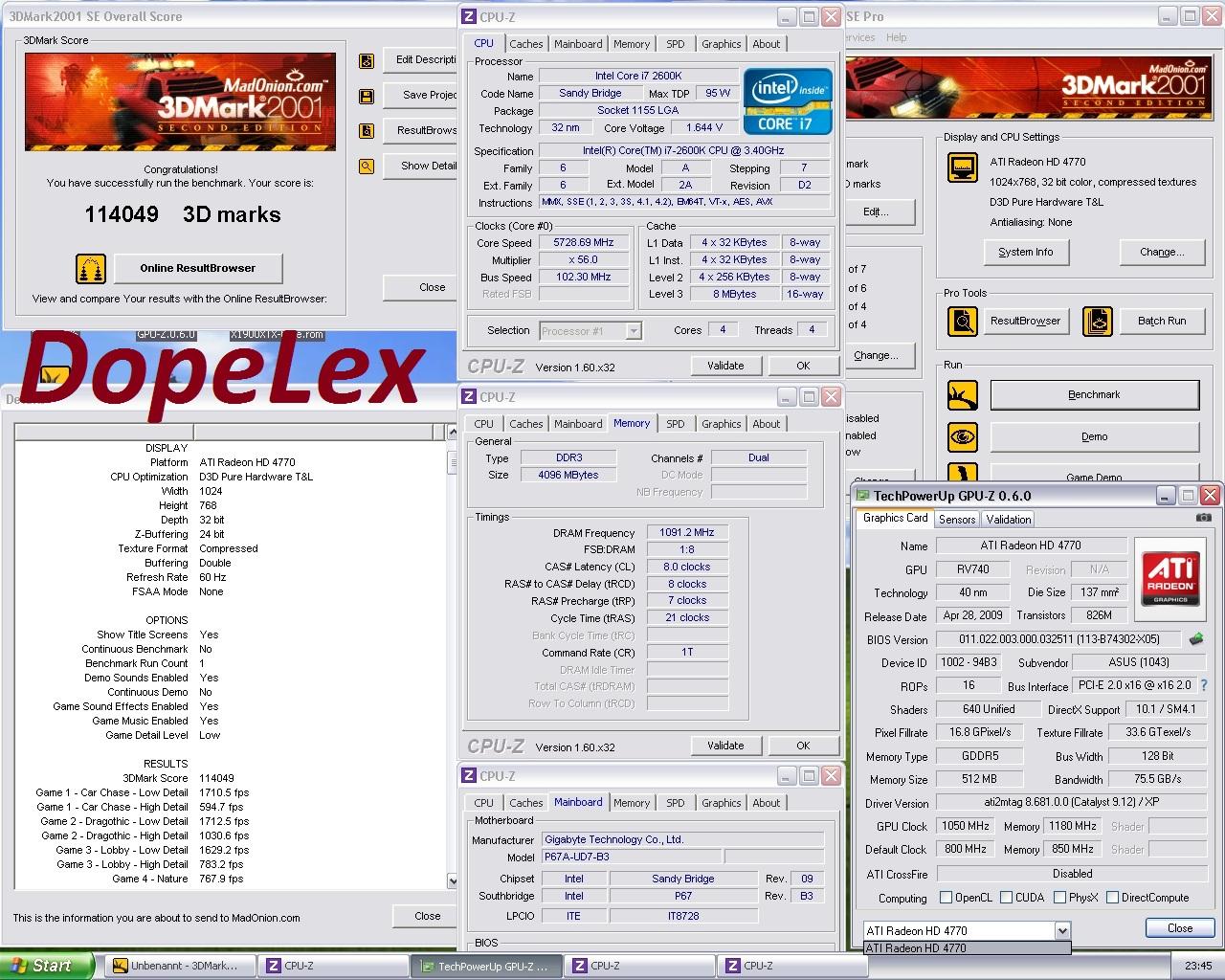1225x980 pixels.
Task: Click the Mainboard model P67A-UD7-B3 field
Action: (x=632, y=857)
